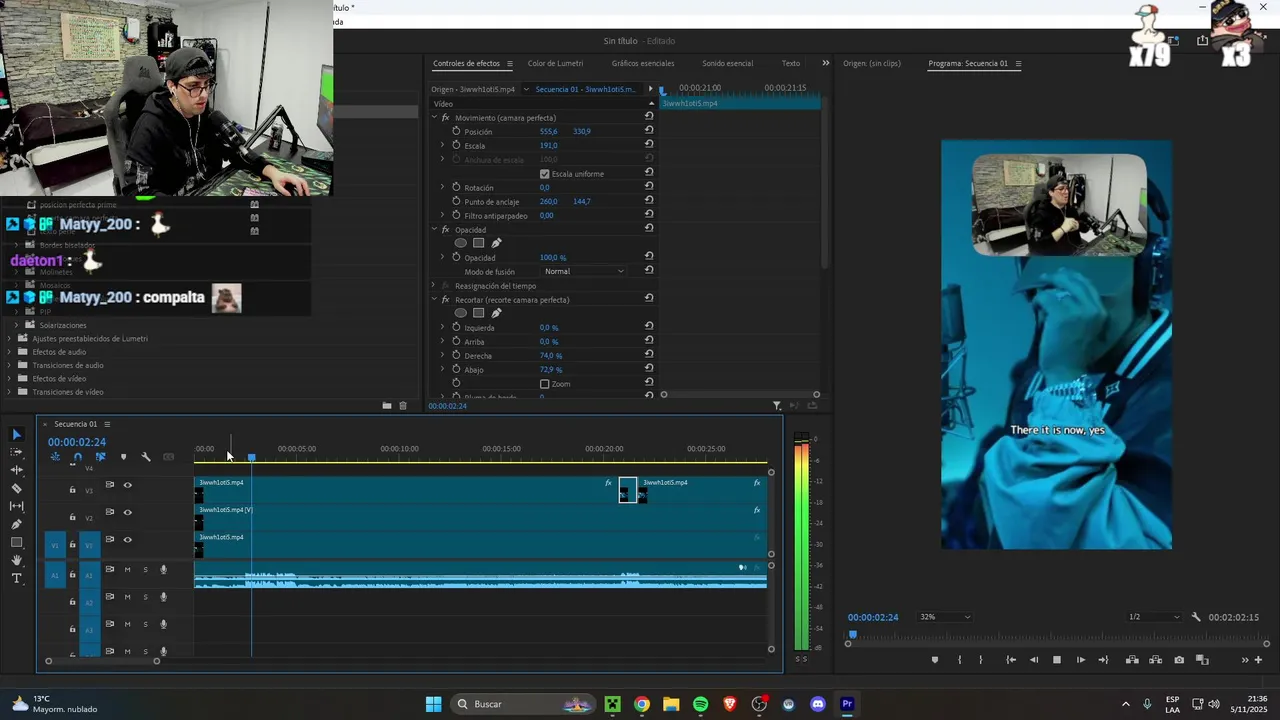1280x720 pixels.
Task: Select the Type tool
Action: click(16, 578)
